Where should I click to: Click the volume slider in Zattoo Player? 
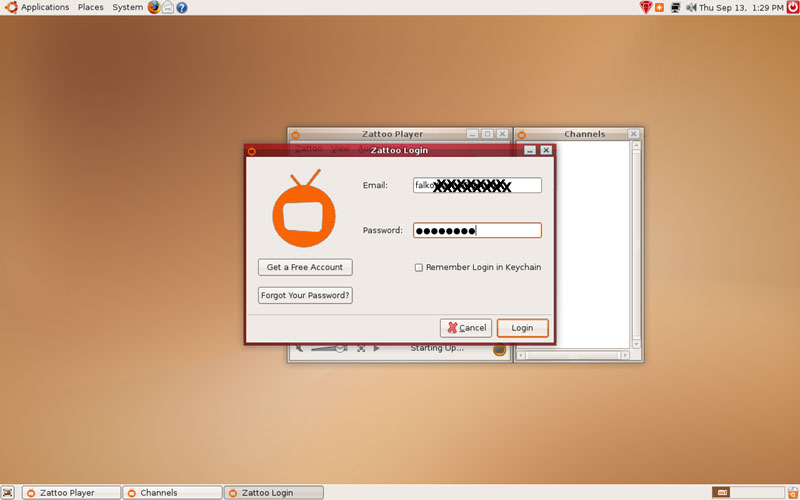(330, 348)
